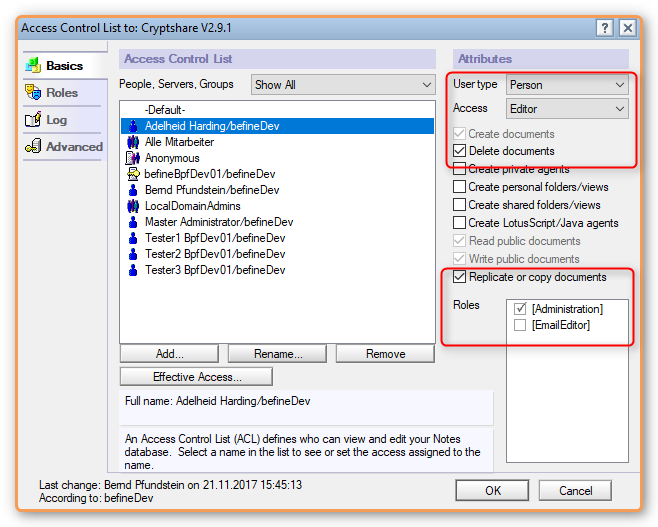Screen dimensions: 658x527
Task: Click the person icon for Bernd Pfundstein
Action: click(x=133, y=190)
